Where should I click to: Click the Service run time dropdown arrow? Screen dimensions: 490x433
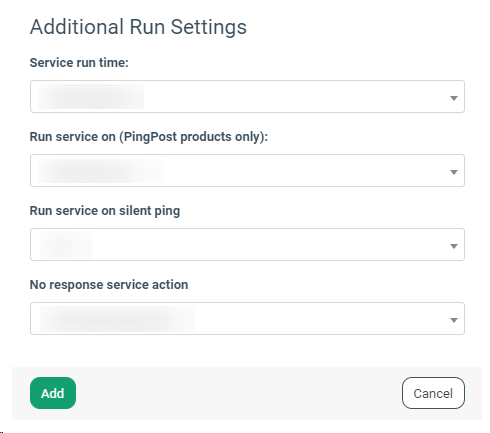pos(453,98)
